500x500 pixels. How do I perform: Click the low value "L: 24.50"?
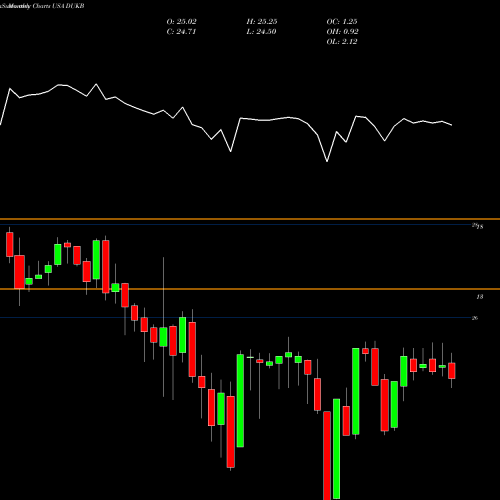coord(262,32)
